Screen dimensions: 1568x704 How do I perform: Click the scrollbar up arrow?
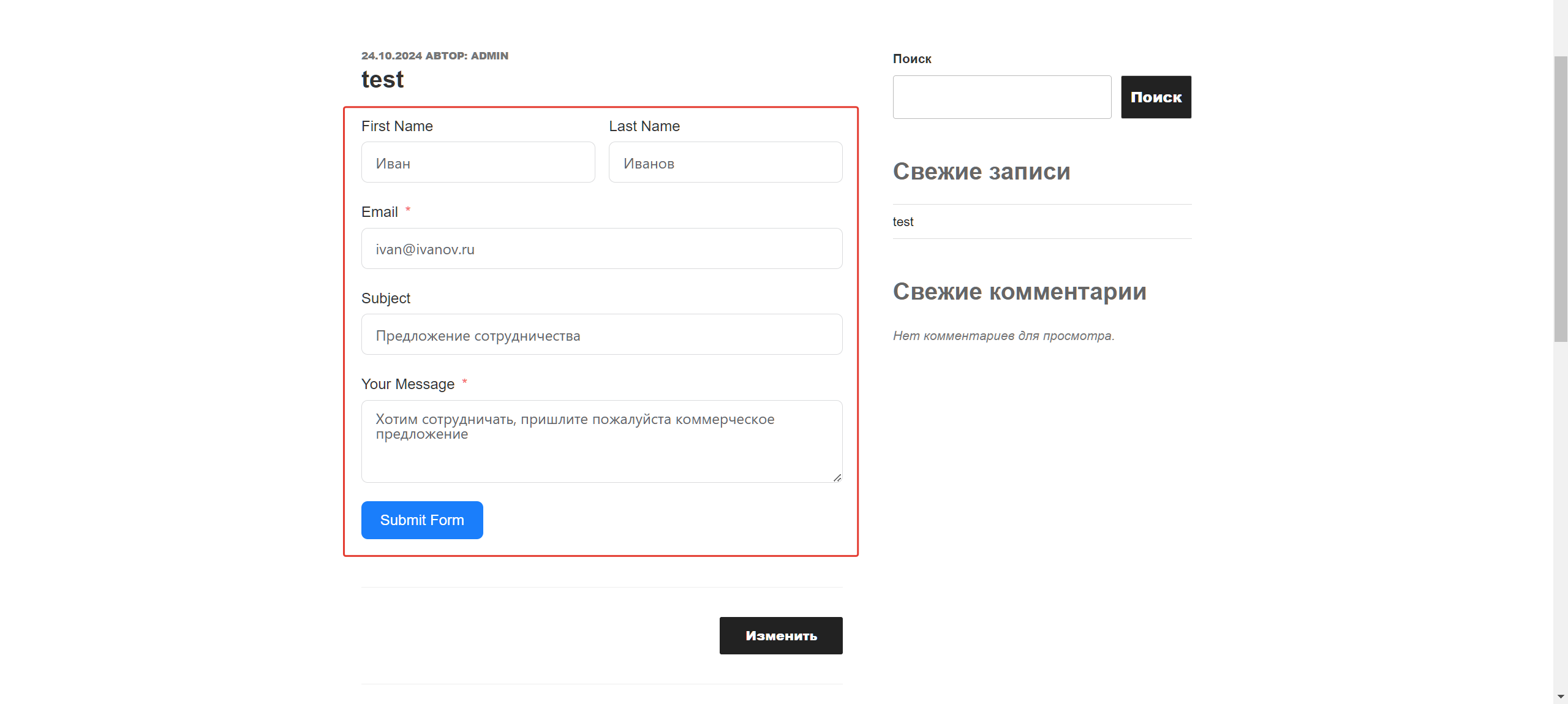point(1562,6)
